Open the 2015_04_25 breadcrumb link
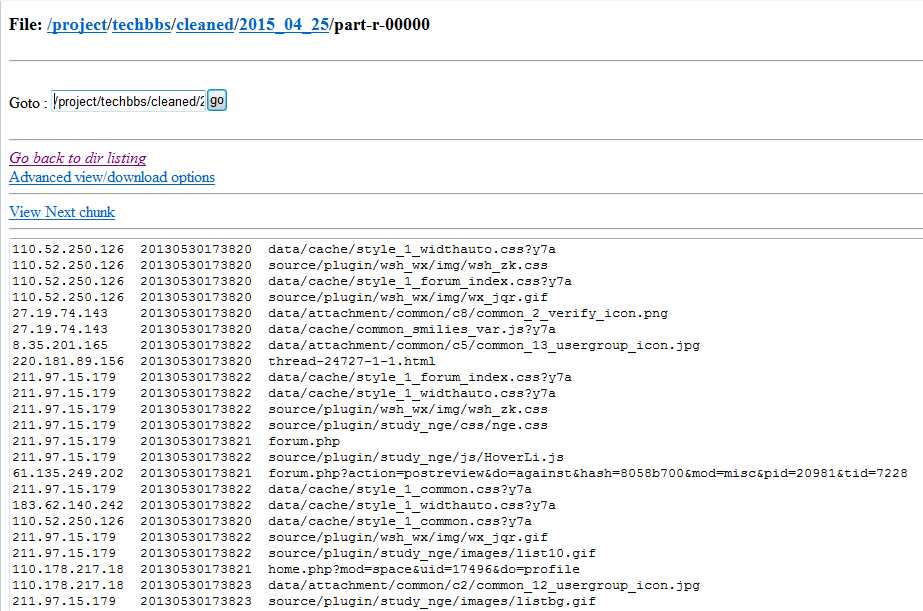Viewport: 923px width, 611px height. [284, 25]
